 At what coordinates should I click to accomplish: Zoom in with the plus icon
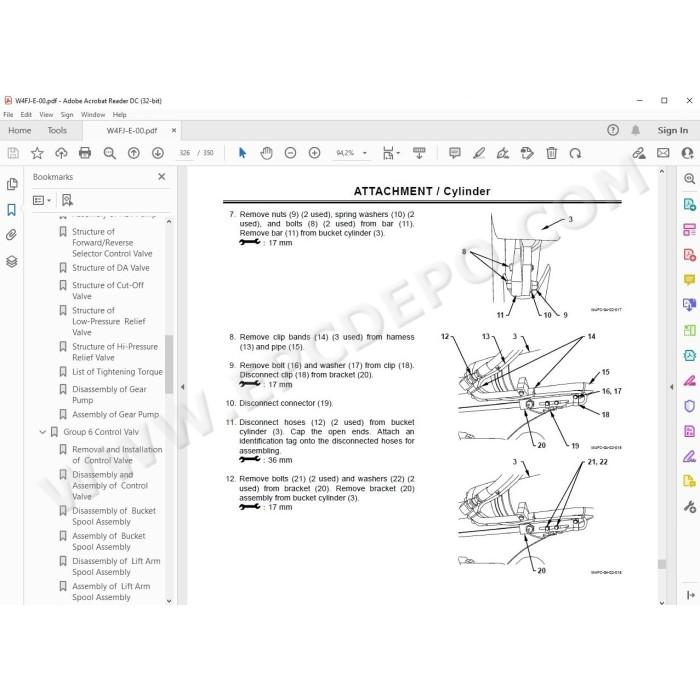click(314, 153)
